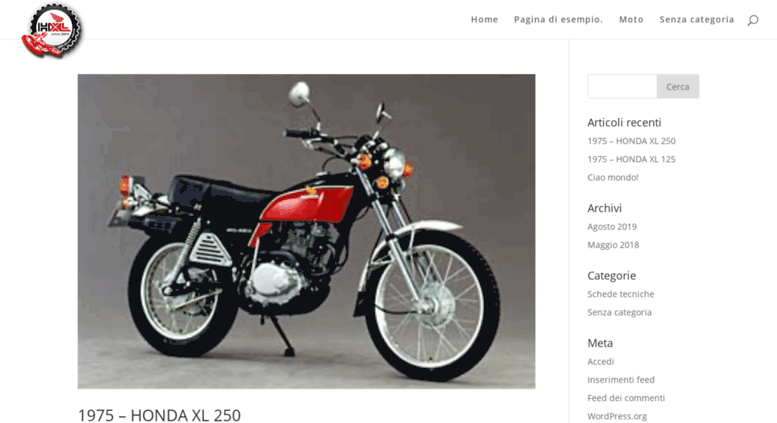Open recent article 1975 – HONDA XL 250
Image resolution: width=777 pixels, height=423 pixels.
[x=631, y=141]
